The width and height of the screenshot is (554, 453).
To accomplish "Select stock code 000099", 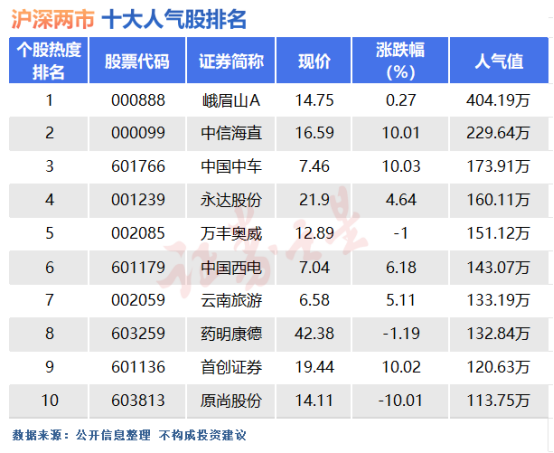I will (x=138, y=133).
